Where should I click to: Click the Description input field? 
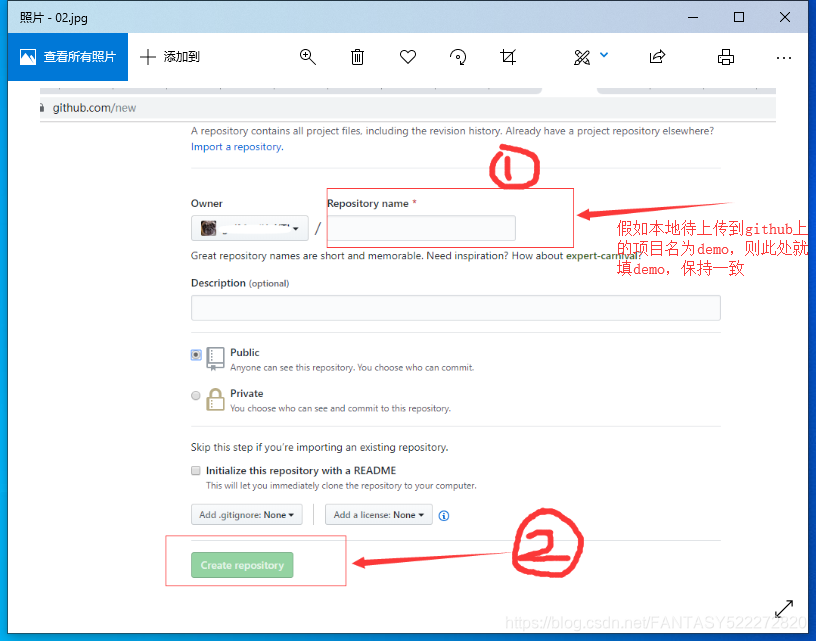(455, 308)
